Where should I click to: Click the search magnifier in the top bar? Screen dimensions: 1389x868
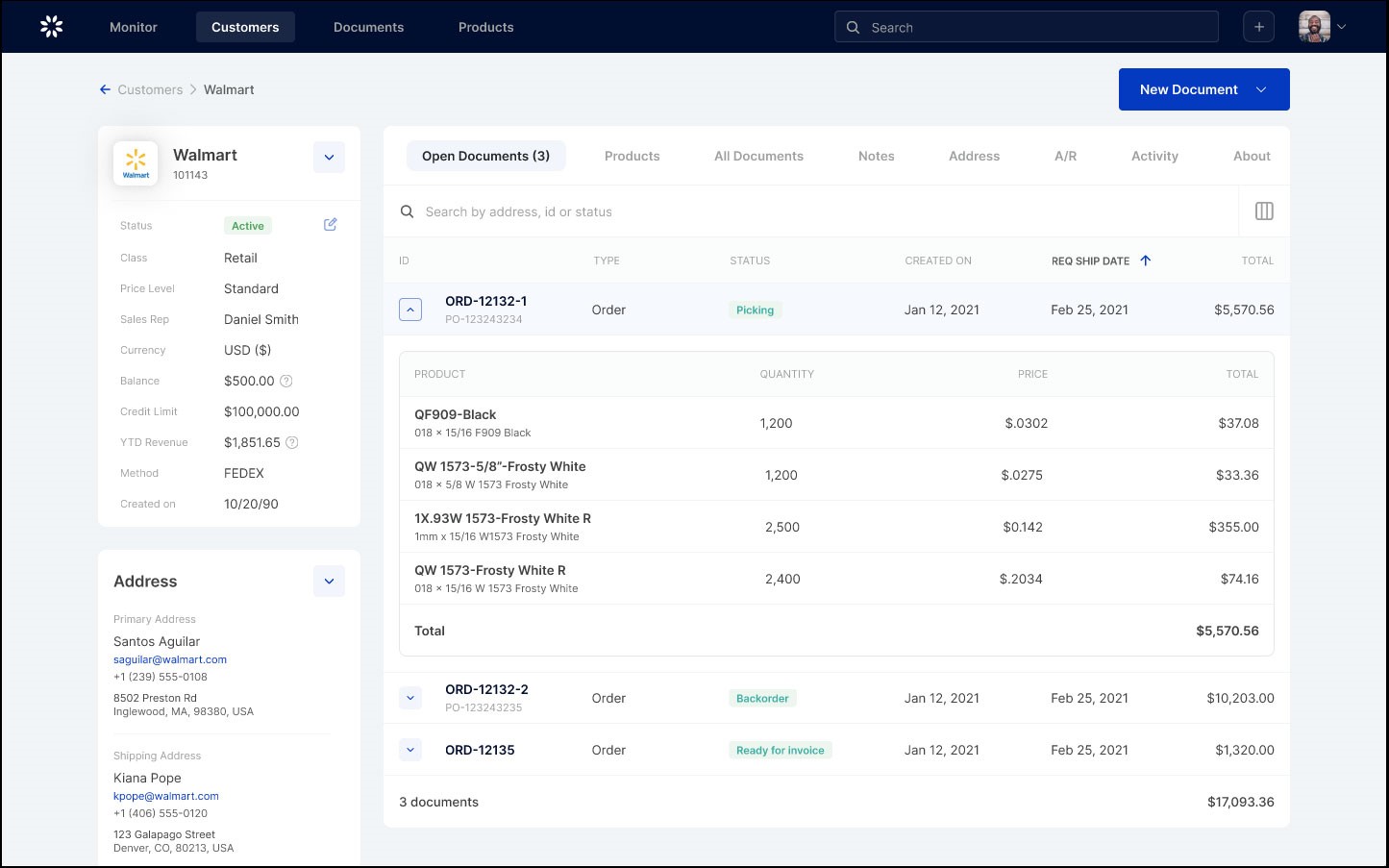(853, 27)
